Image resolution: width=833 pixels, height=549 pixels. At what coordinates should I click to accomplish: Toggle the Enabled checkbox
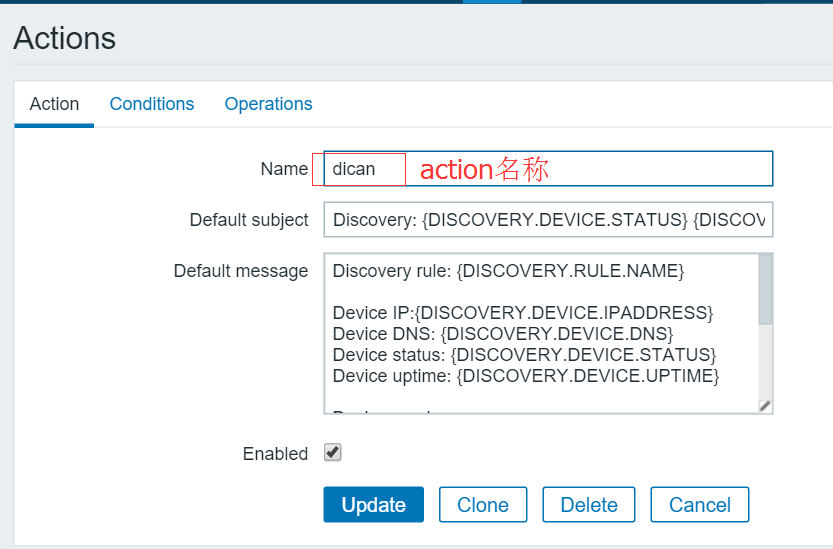(333, 453)
